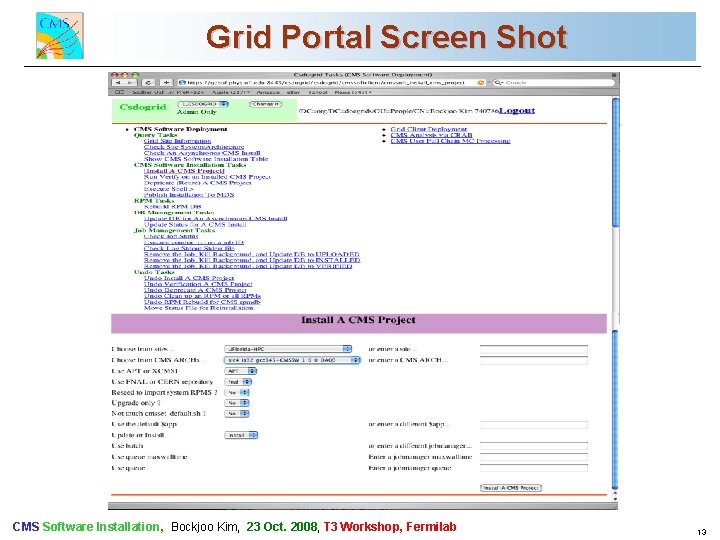Open Run Verify on an Installed CMS Project
Screen dimensions: 720x540
(x=207, y=177)
